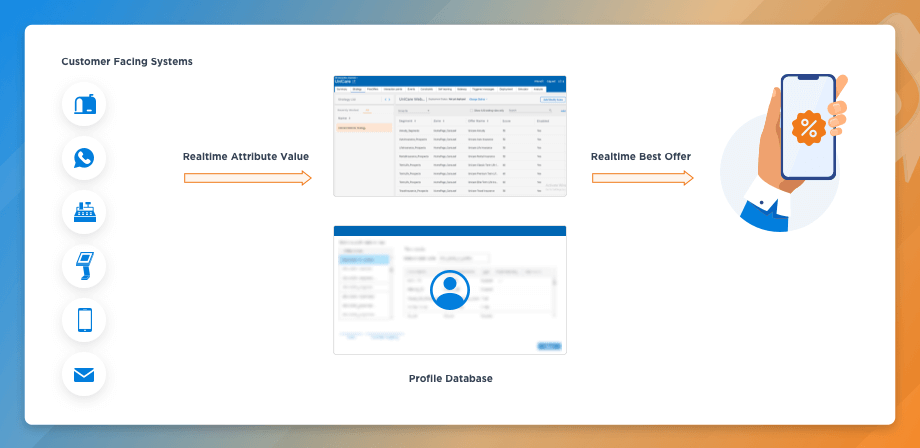This screenshot has height=448, width=920.
Task: Click the user profile avatar icon
Action: (450, 290)
